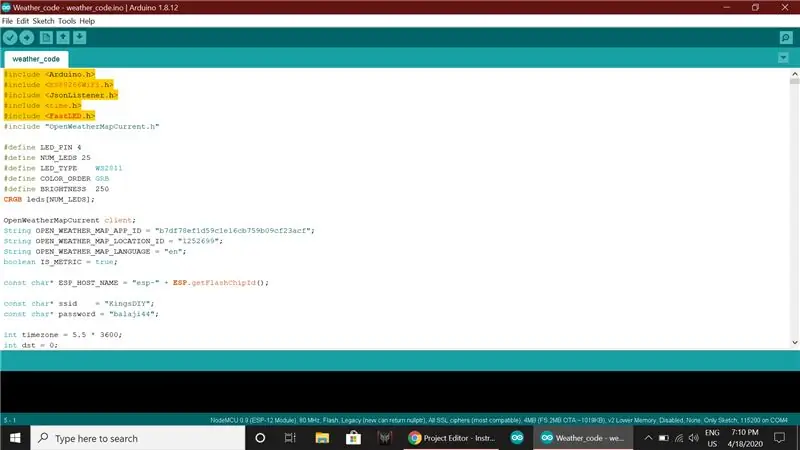Open File Explorer from the taskbar
Image resolution: width=800 pixels, height=450 pixels.
coord(322,438)
